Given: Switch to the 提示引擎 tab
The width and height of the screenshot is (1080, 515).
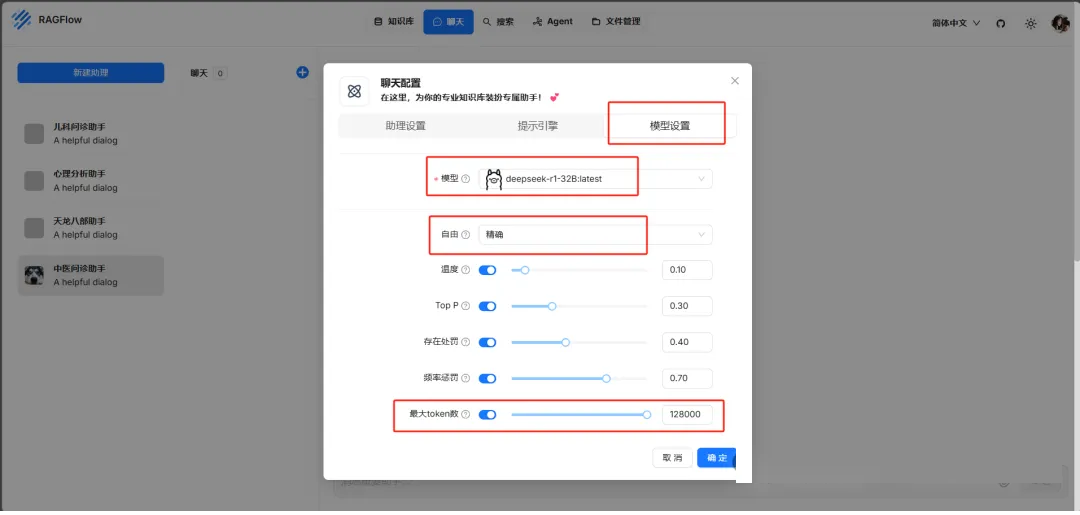Looking at the screenshot, I should [x=537, y=126].
